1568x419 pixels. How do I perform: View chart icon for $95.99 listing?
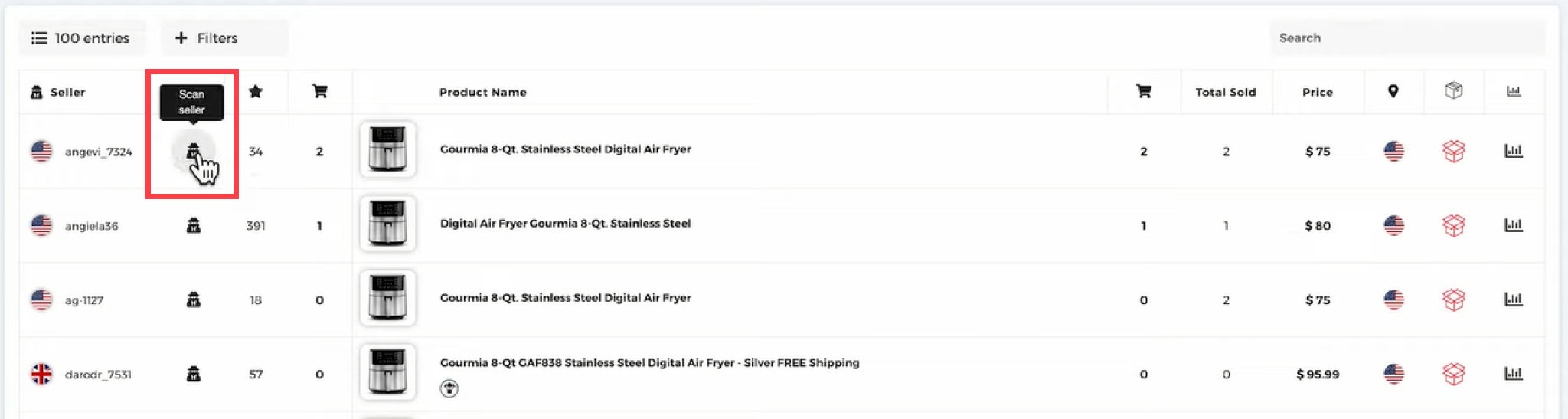pyautogui.click(x=1513, y=374)
